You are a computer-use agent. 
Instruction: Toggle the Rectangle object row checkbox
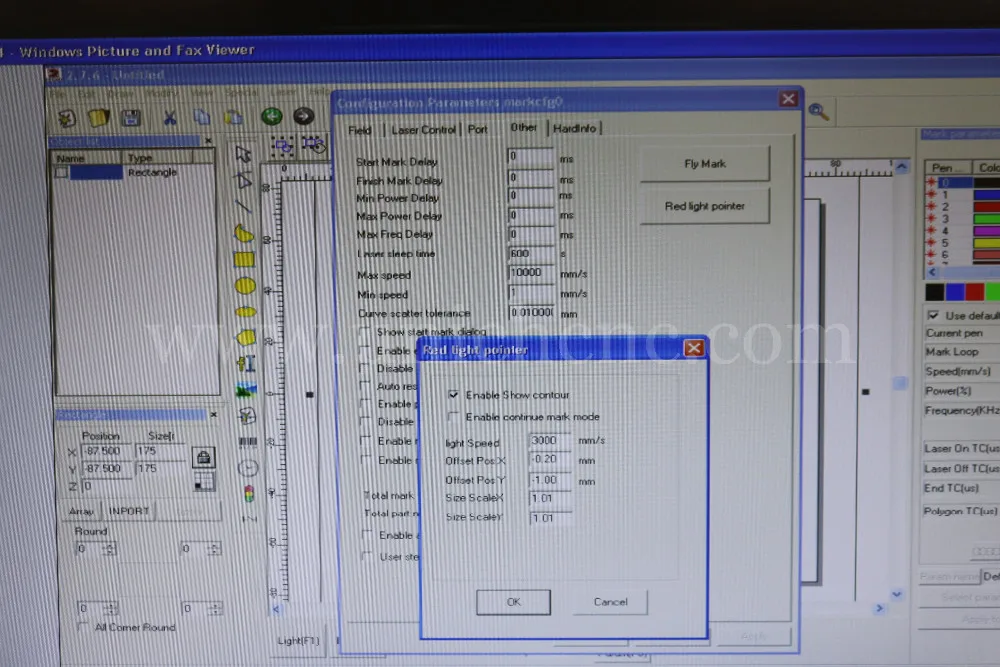pyautogui.click(x=61, y=172)
